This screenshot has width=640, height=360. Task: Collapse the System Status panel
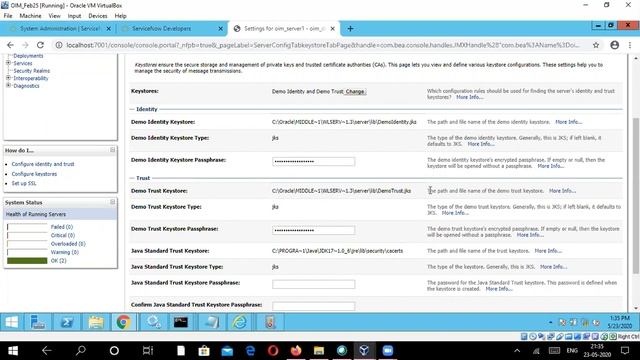[x=112, y=202]
